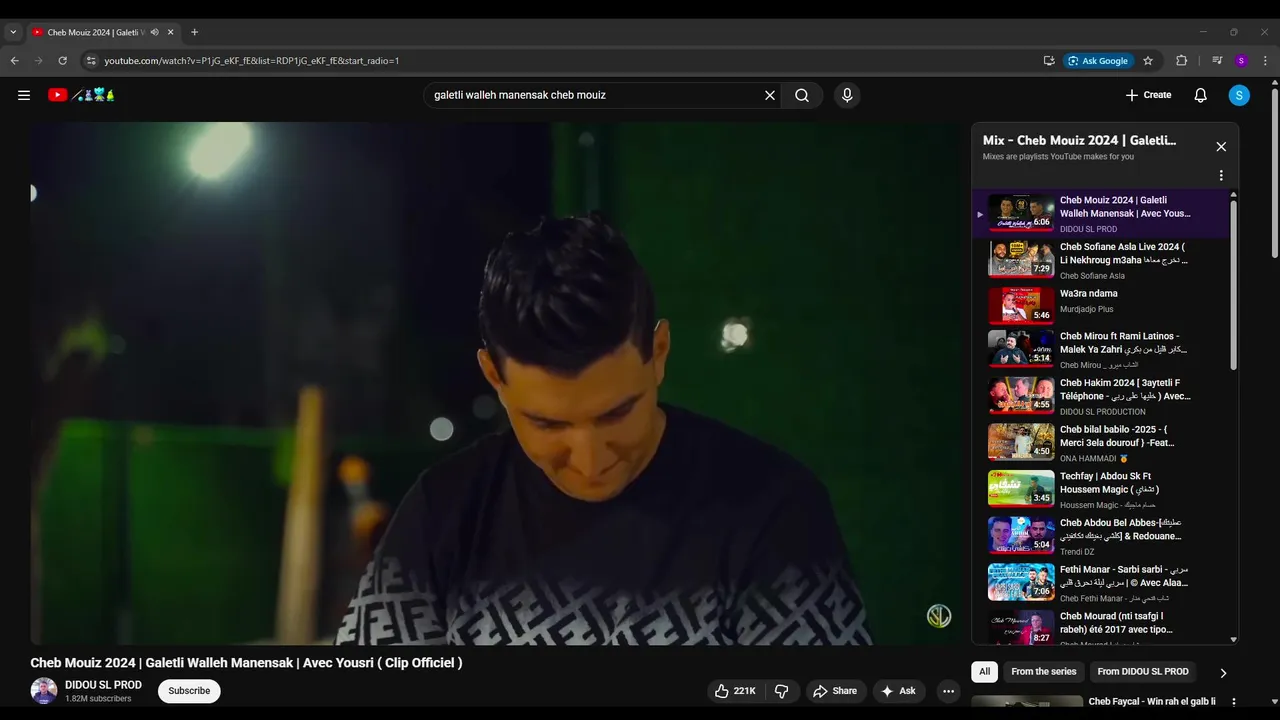Click playlist scrollbar down arrow

pyautogui.click(x=1233, y=640)
